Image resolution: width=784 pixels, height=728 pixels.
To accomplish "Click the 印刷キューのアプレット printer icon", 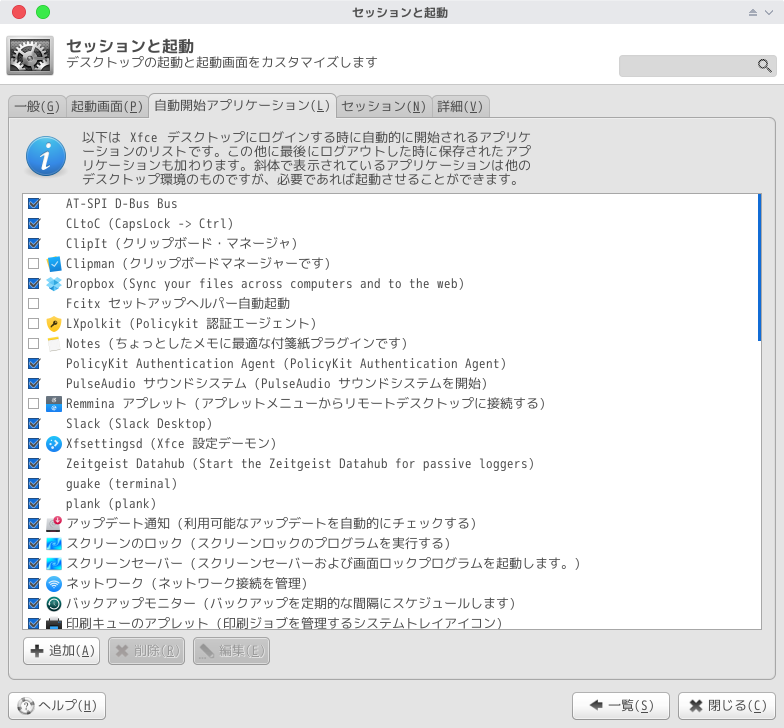I will click(54, 623).
